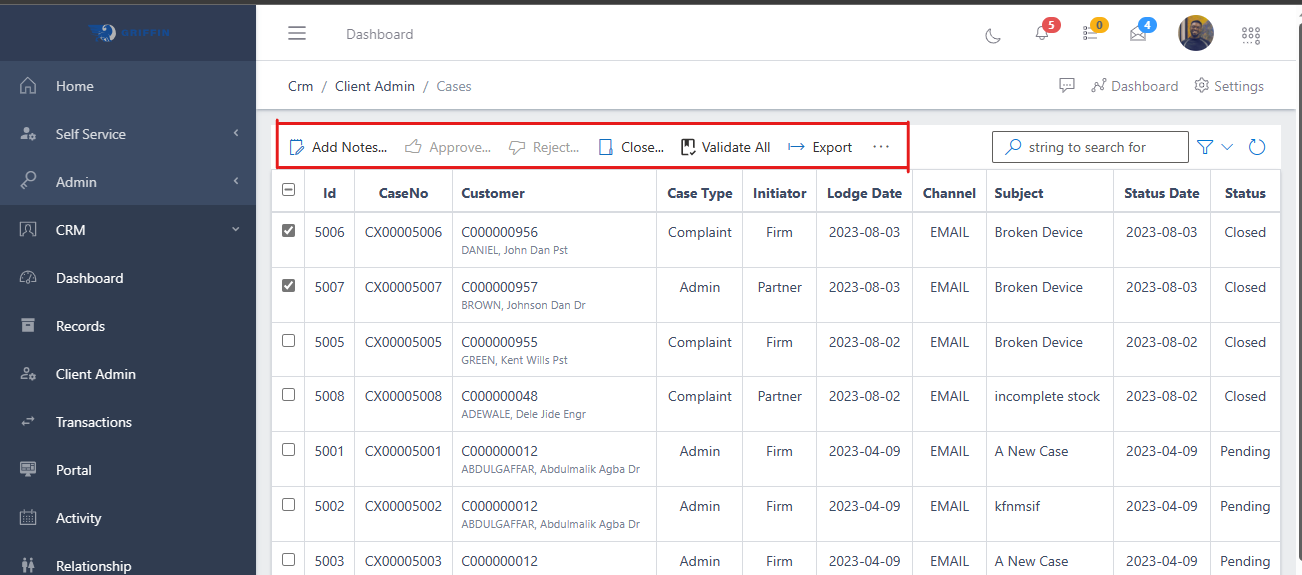Click the Portal monitor icon
This screenshot has height=575, width=1302.
coord(28,469)
